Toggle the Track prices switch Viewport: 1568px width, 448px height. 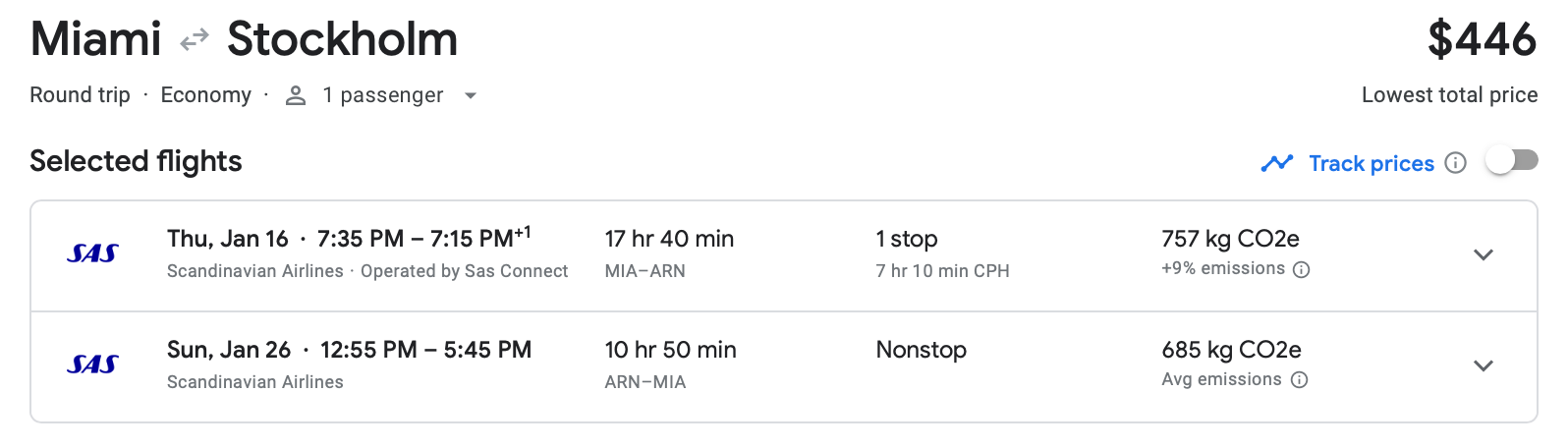pyautogui.click(x=1512, y=160)
